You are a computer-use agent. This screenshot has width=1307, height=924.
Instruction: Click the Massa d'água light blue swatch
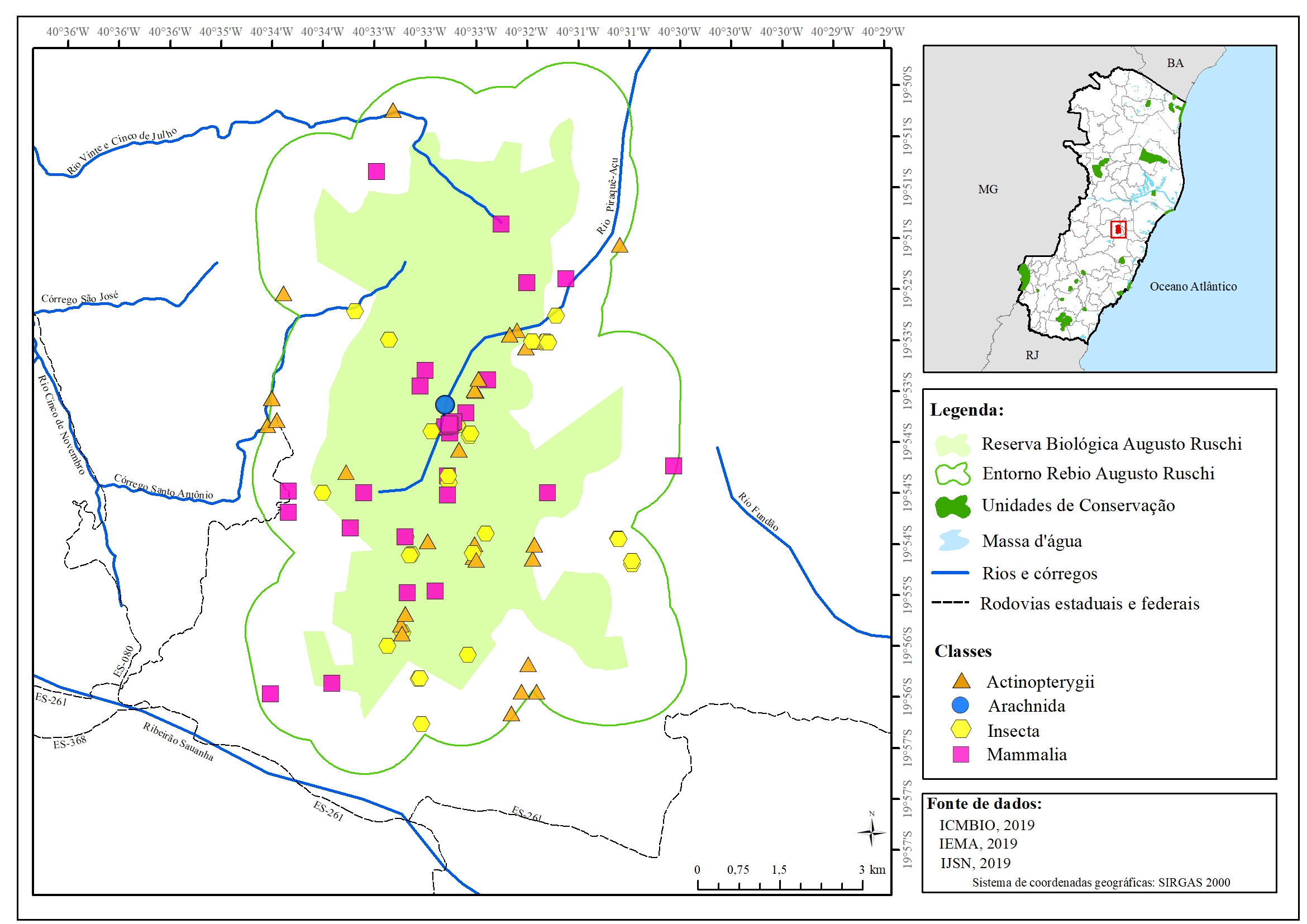click(953, 540)
